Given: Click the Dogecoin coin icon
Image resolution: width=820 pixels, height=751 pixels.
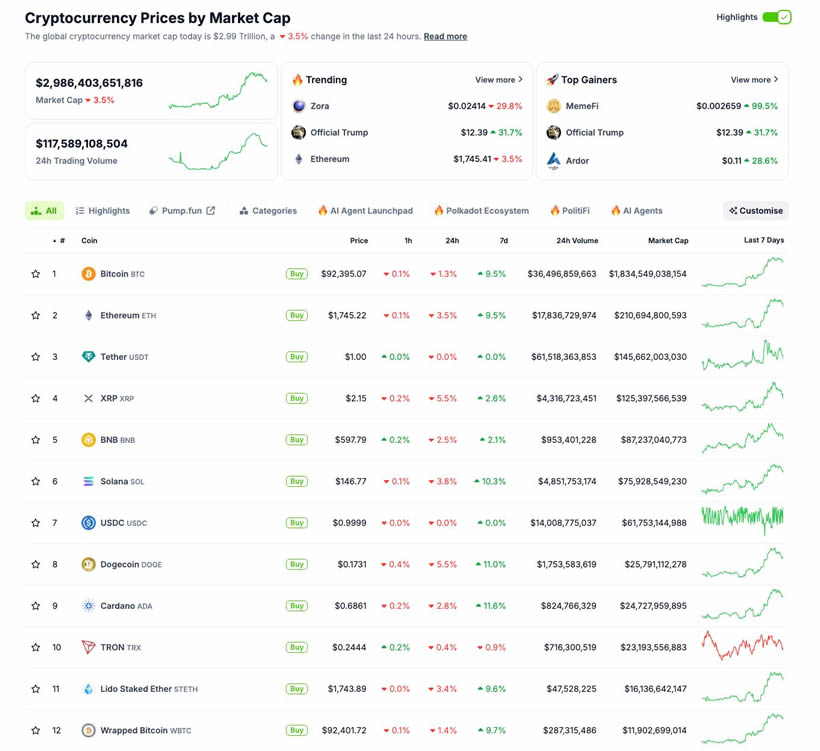Looking at the screenshot, I should (x=88, y=565).
